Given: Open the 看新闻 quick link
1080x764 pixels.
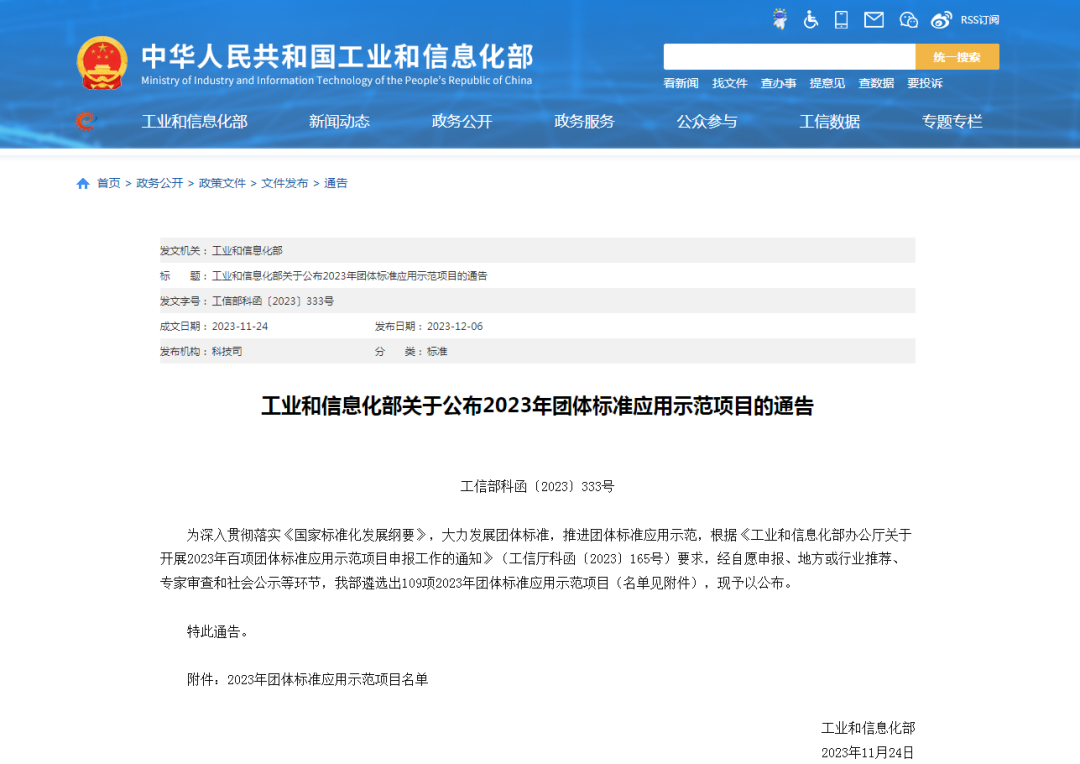Looking at the screenshot, I should pyautogui.click(x=681, y=83).
